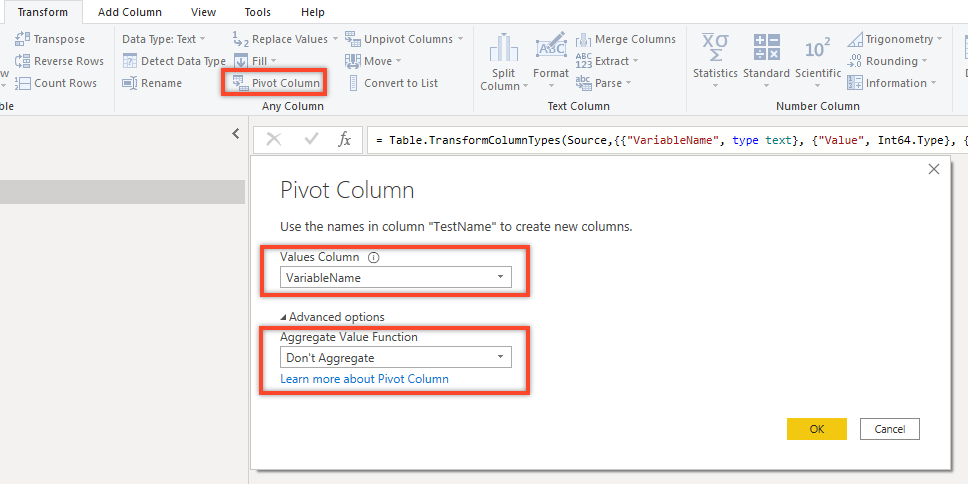Expand the Unpivot Columns dropdown

[x=404, y=39]
